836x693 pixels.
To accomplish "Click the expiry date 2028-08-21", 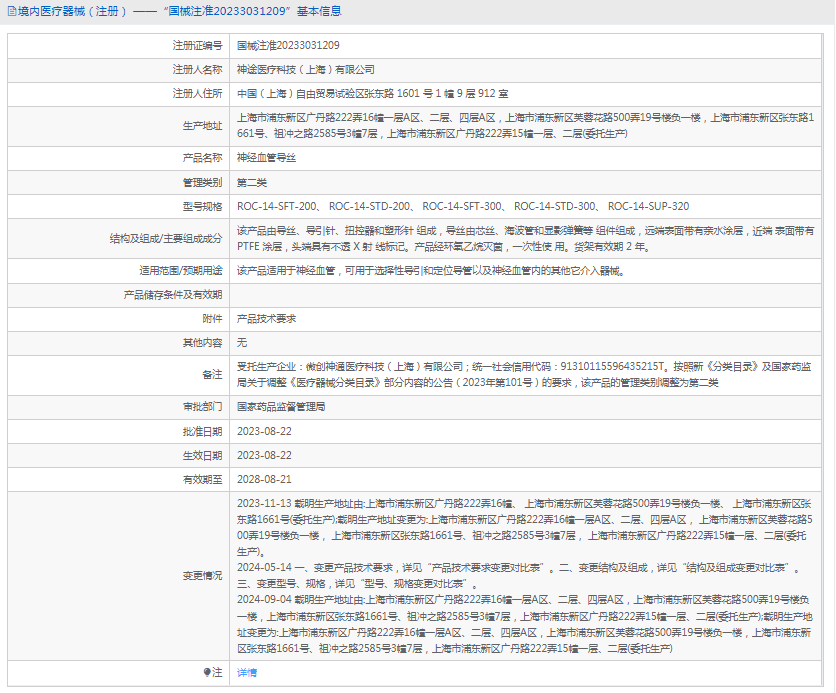I will click(264, 479).
